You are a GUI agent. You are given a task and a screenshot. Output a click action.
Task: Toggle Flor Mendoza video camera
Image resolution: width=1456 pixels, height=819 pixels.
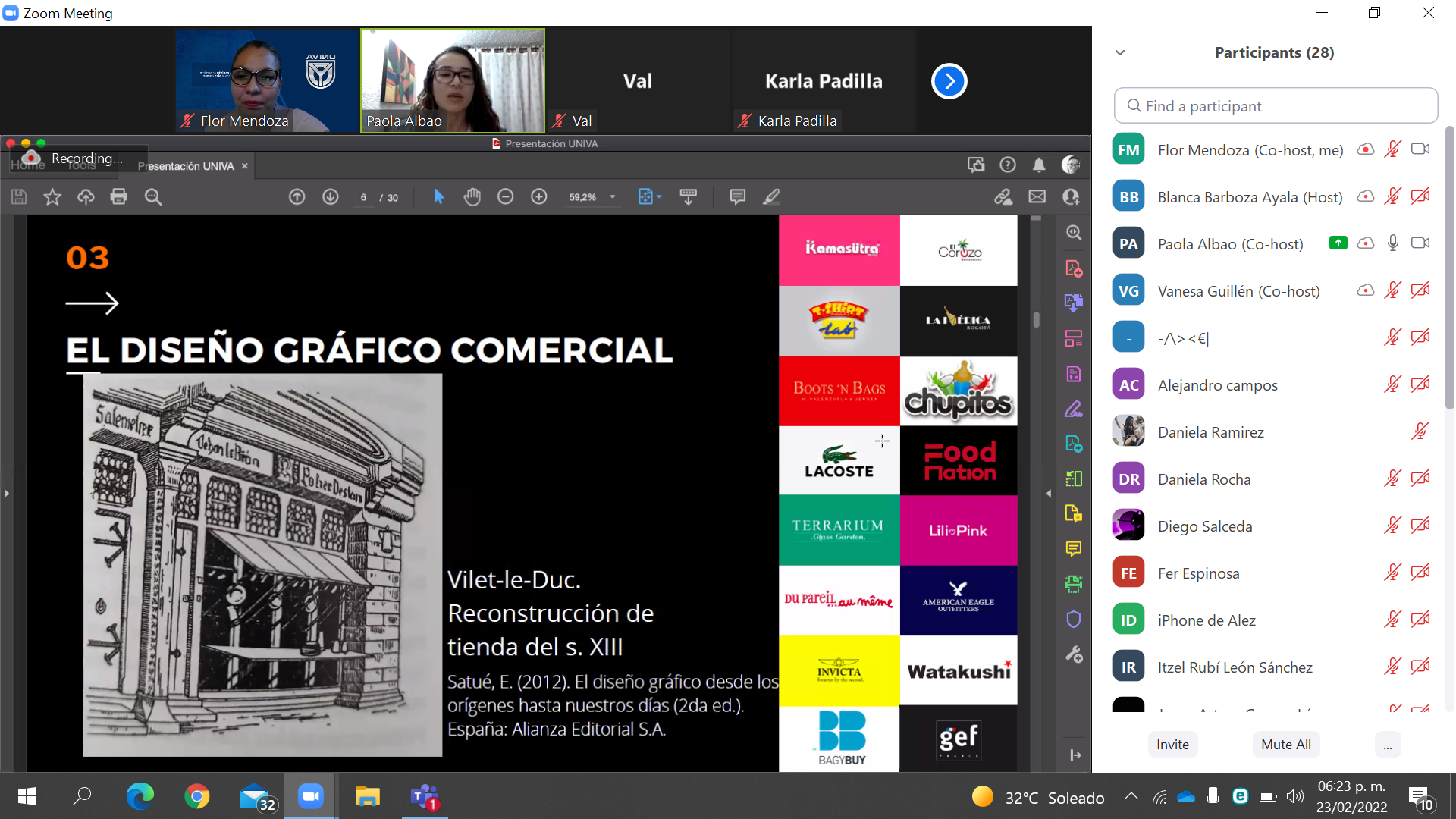(1420, 149)
